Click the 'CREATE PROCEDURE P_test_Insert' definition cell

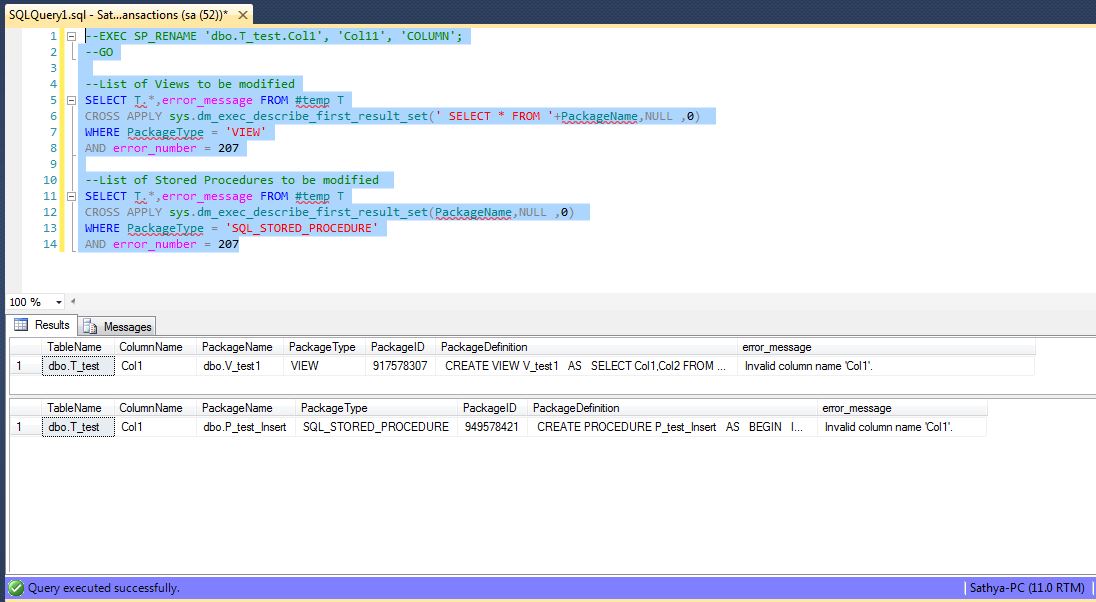point(672,427)
